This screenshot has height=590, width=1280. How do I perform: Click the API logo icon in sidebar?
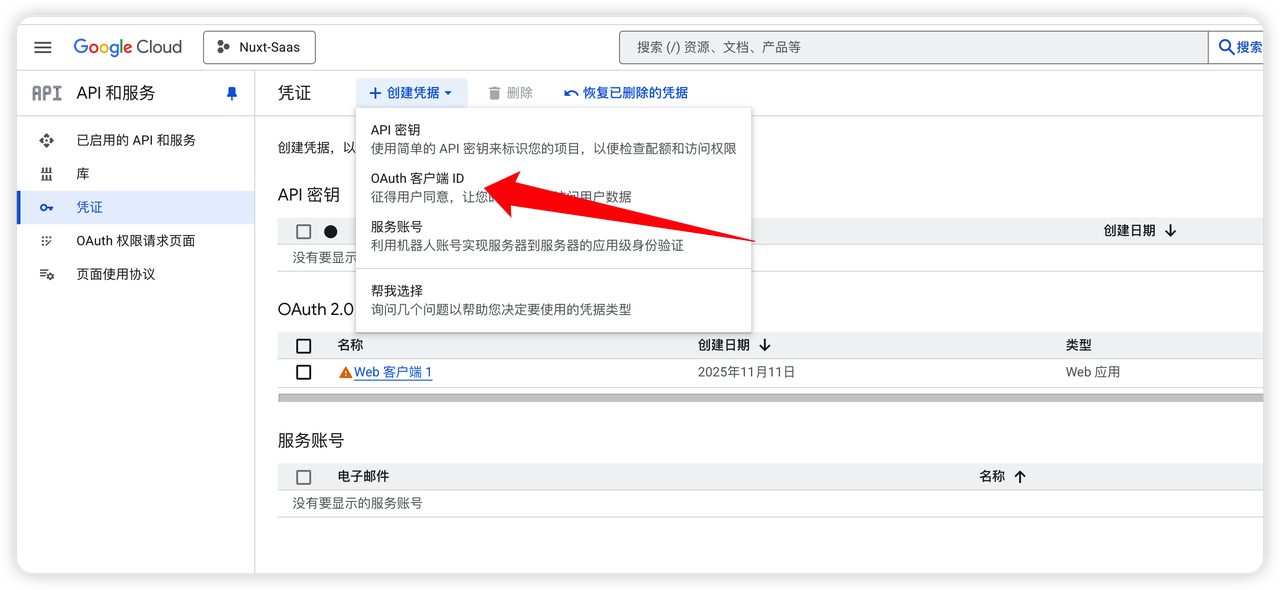coord(47,93)
